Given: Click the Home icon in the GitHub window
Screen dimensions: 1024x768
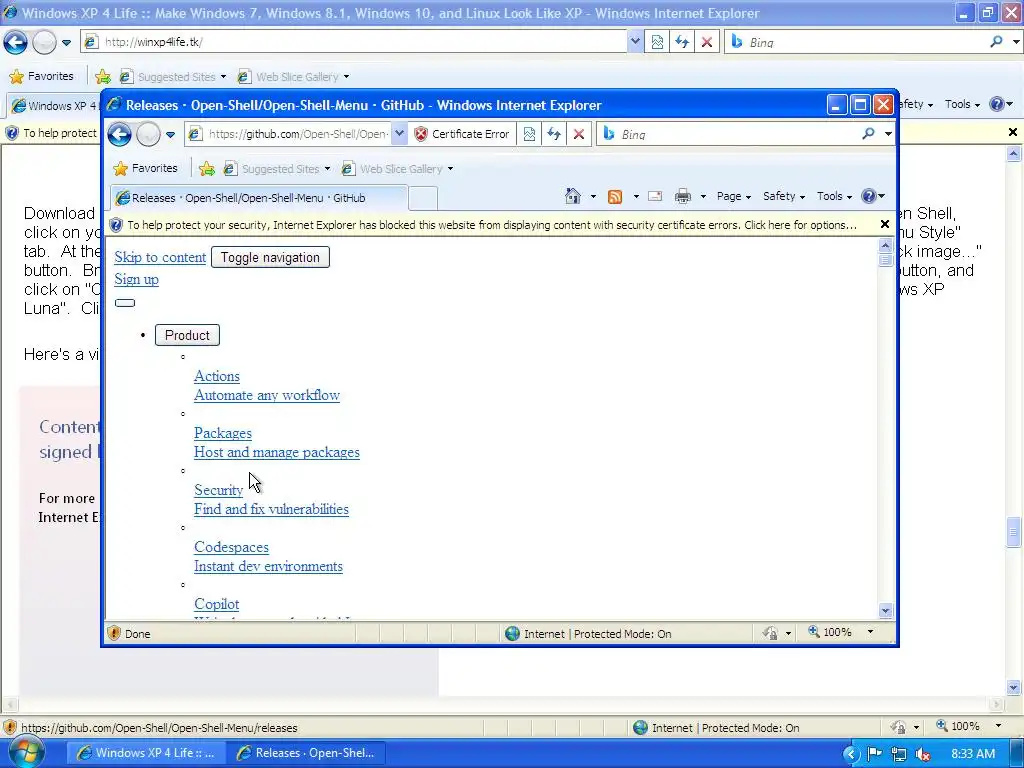Looking at the screenshot, I should [573, 196].
